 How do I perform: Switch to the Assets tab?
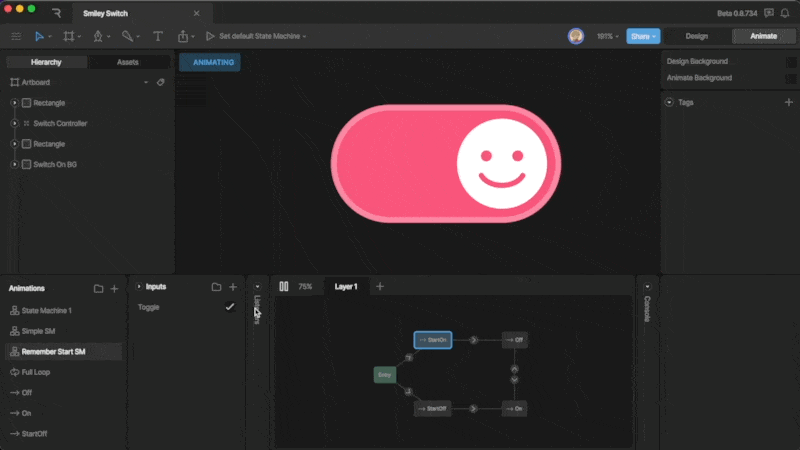click(128, 62)
